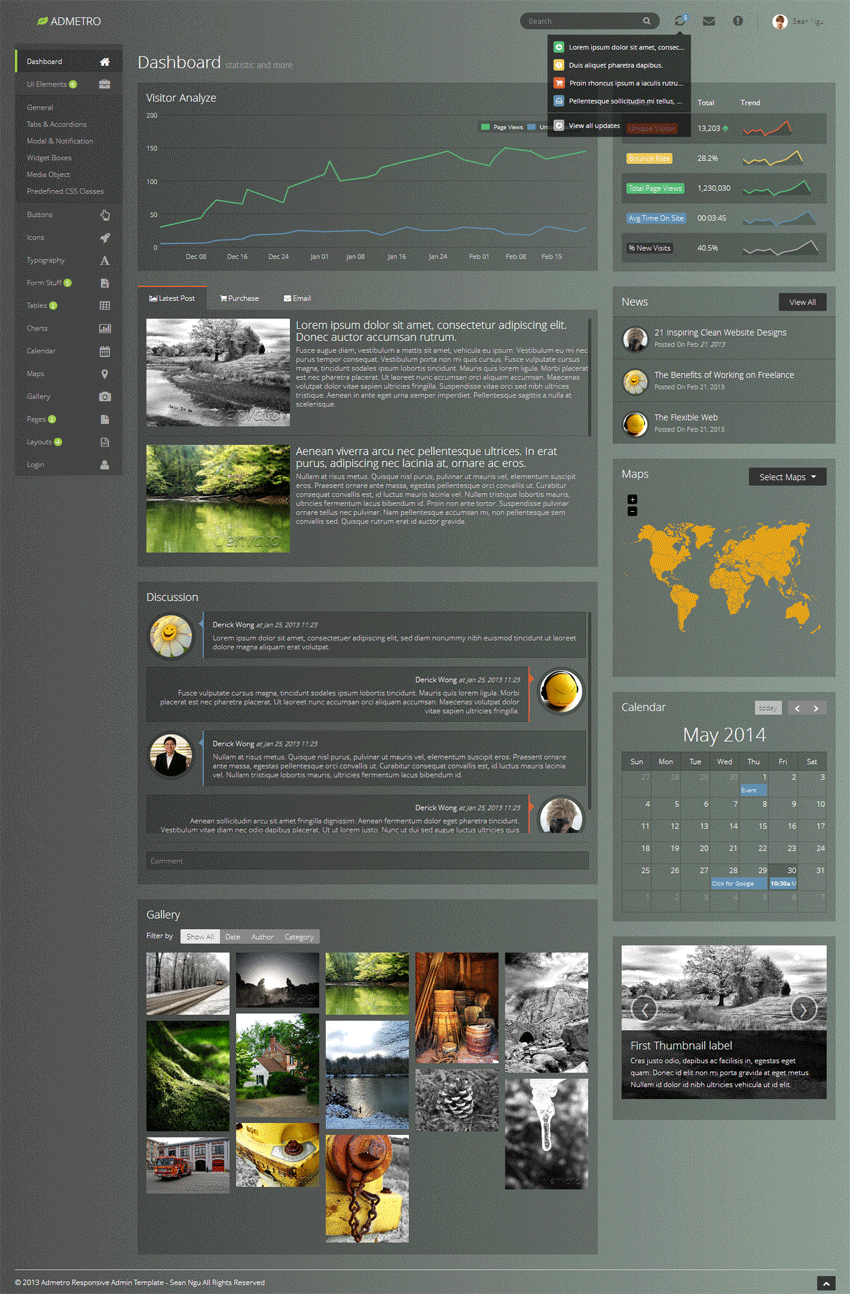Screen dimensions: 850x1294
Task: Zoom out on the world map
Action: [x=632, y=511]
